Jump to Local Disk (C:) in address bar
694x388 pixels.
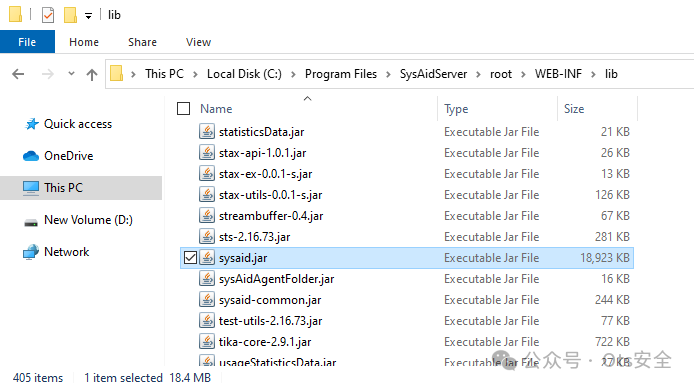pos(244,74)
